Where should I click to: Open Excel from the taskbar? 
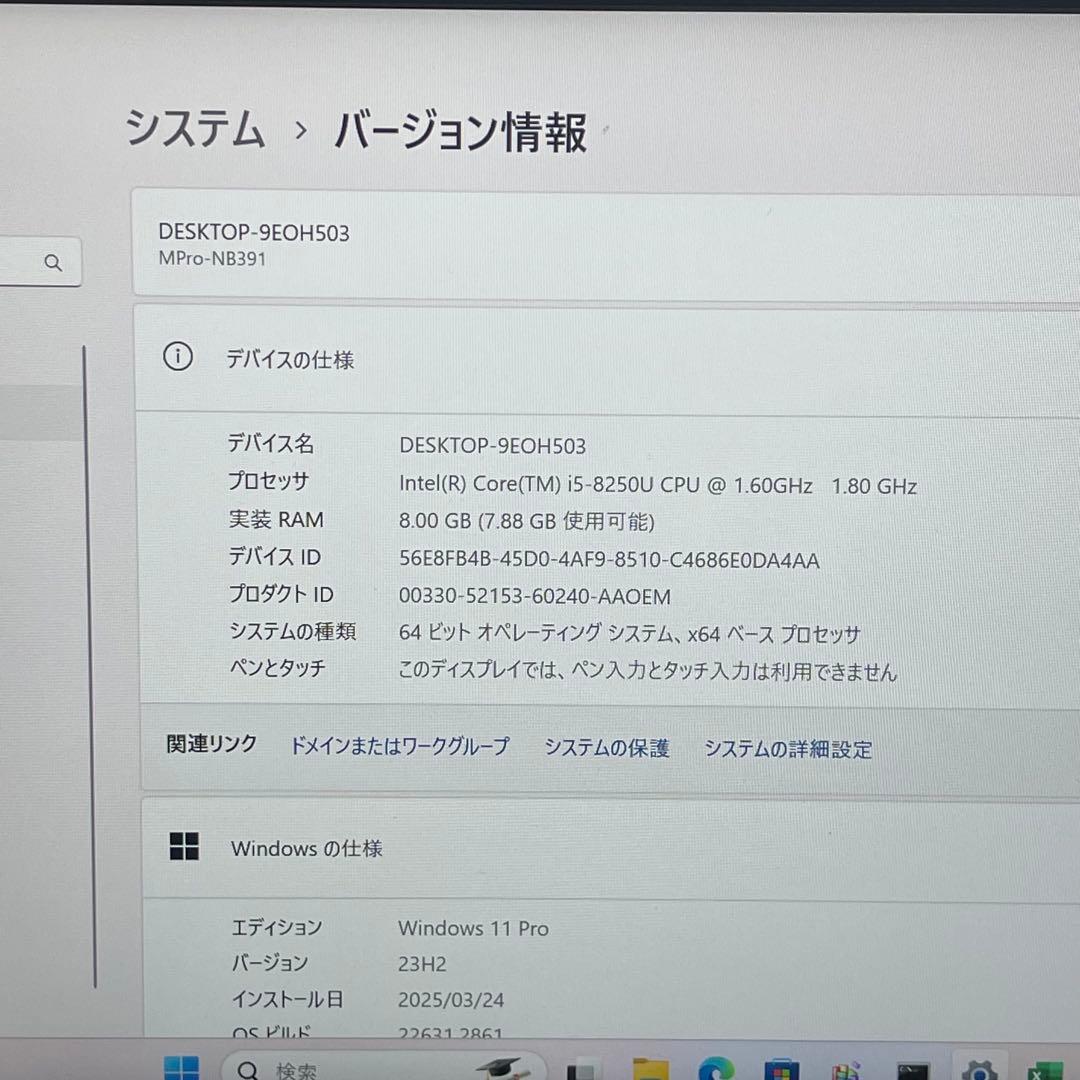(1045, 1071)
